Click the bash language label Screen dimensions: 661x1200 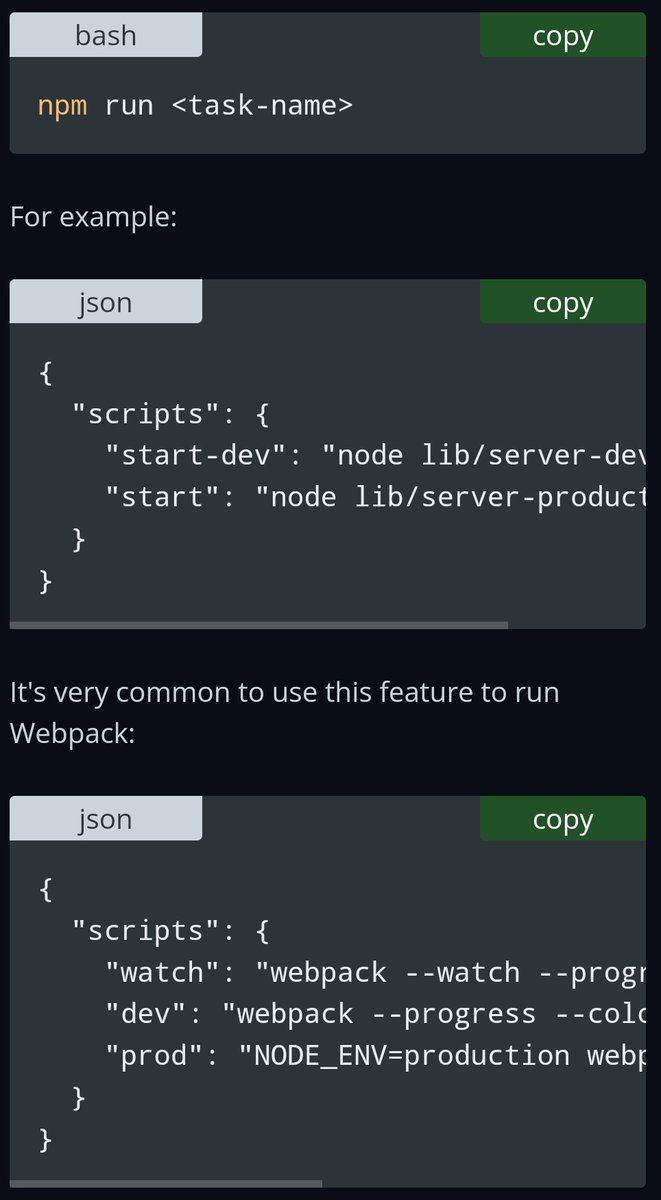[x=106, y=36]
